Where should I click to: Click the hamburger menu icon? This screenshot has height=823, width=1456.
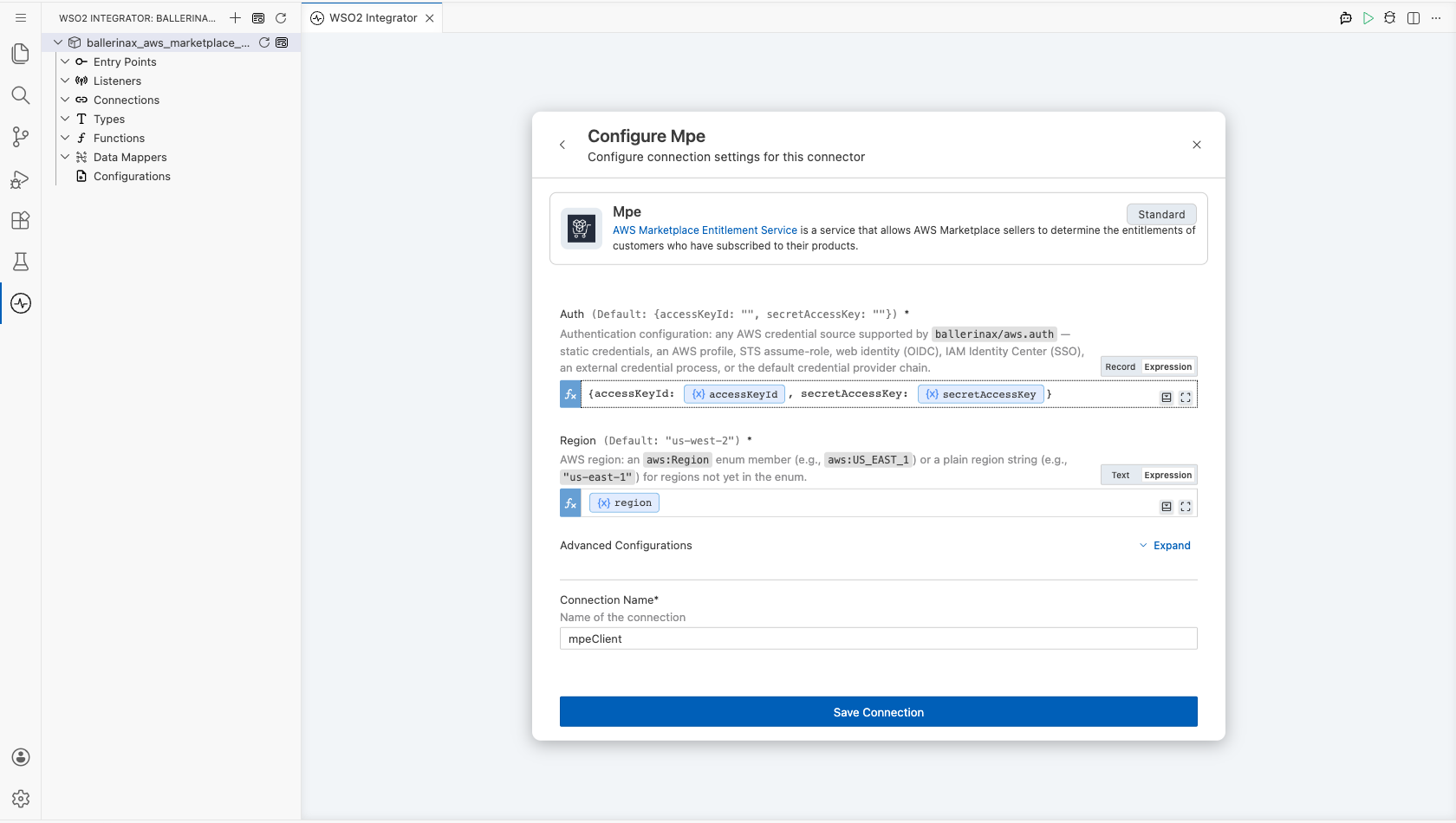pos(21,17)
